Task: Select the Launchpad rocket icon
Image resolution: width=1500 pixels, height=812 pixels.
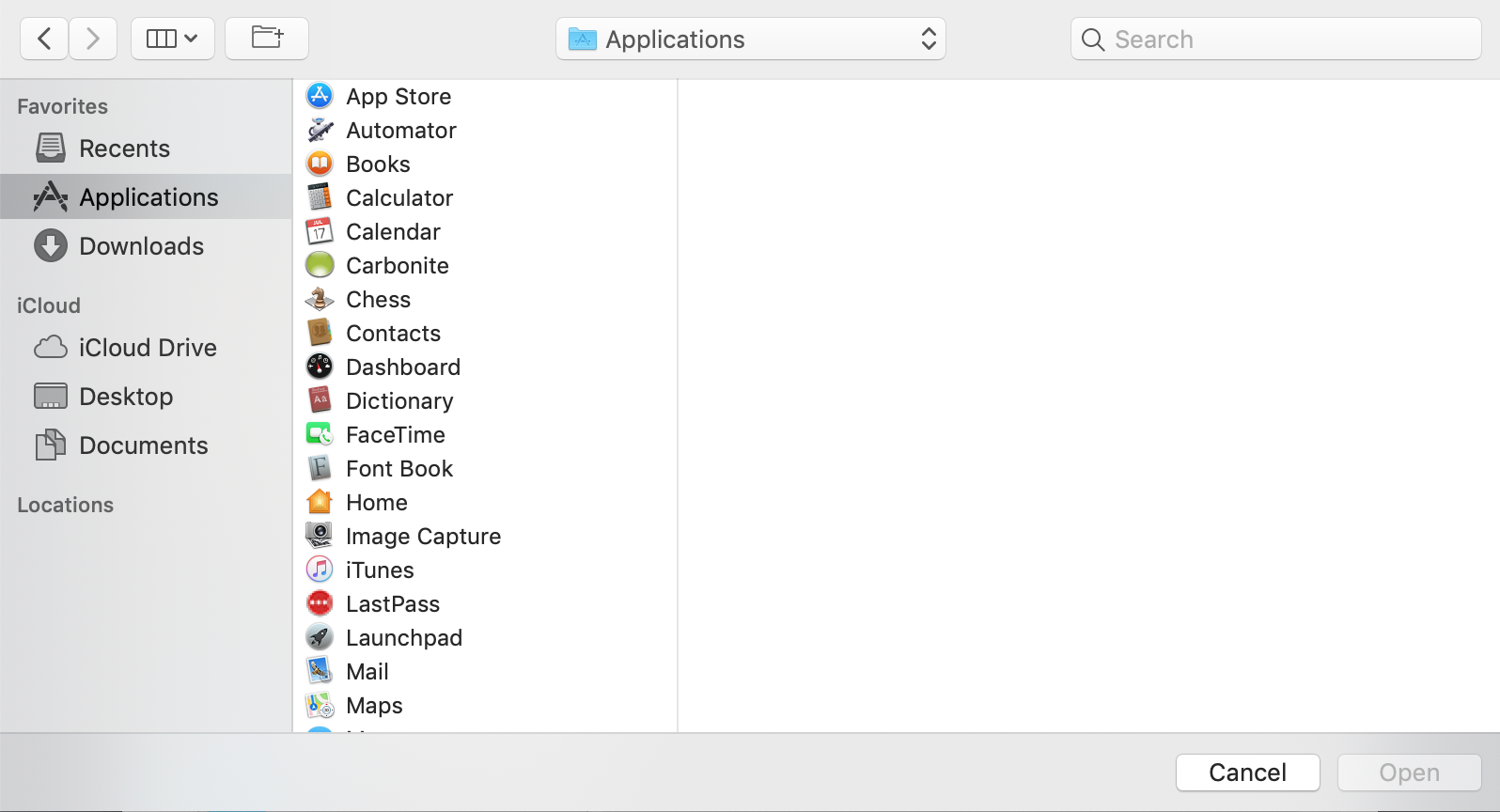Action: coord(320,637)
